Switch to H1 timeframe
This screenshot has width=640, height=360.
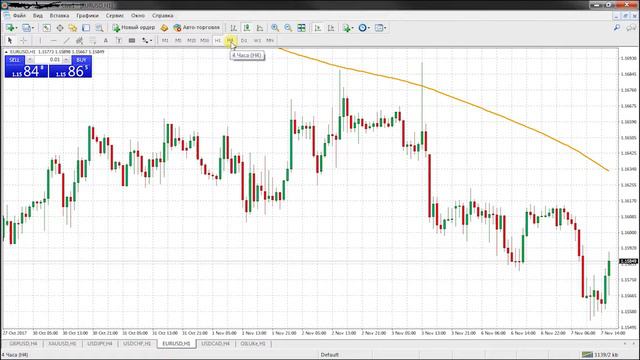pos(218,40)
